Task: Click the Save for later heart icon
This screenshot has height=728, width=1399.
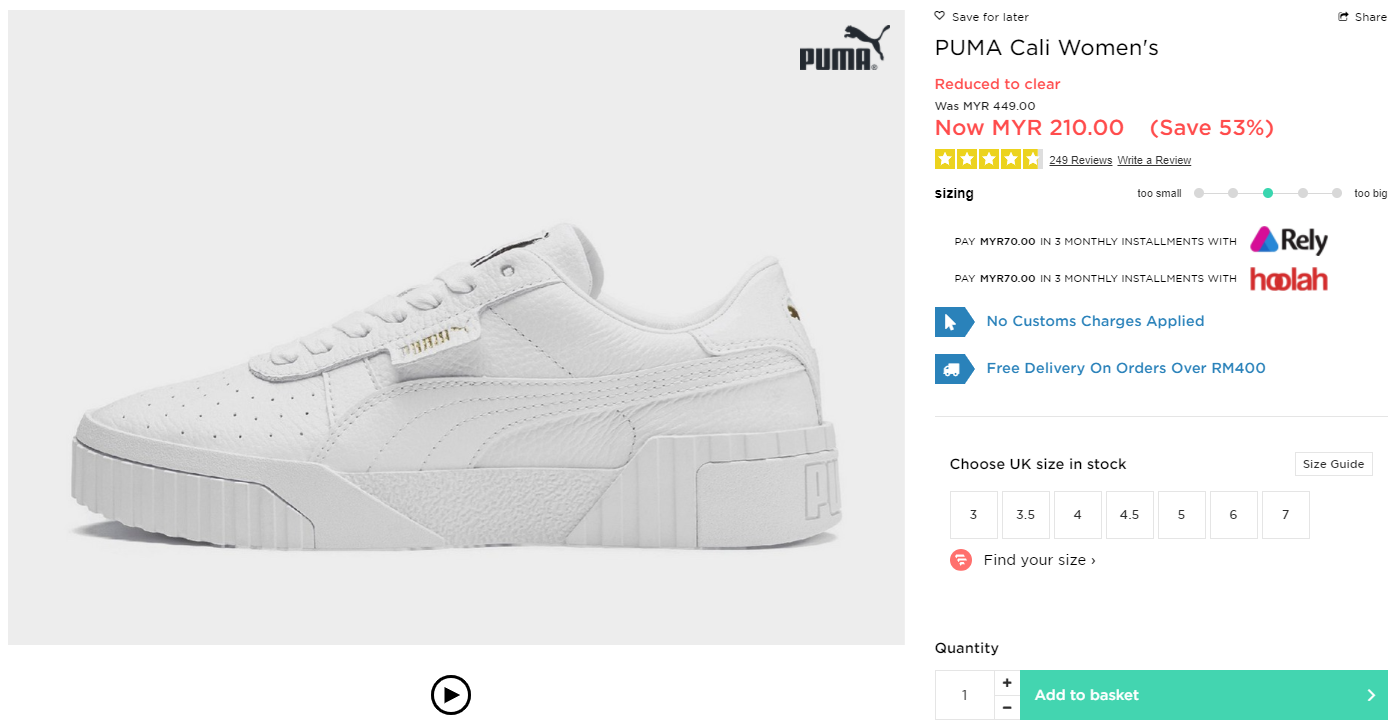Action: (x=939, y=16)
